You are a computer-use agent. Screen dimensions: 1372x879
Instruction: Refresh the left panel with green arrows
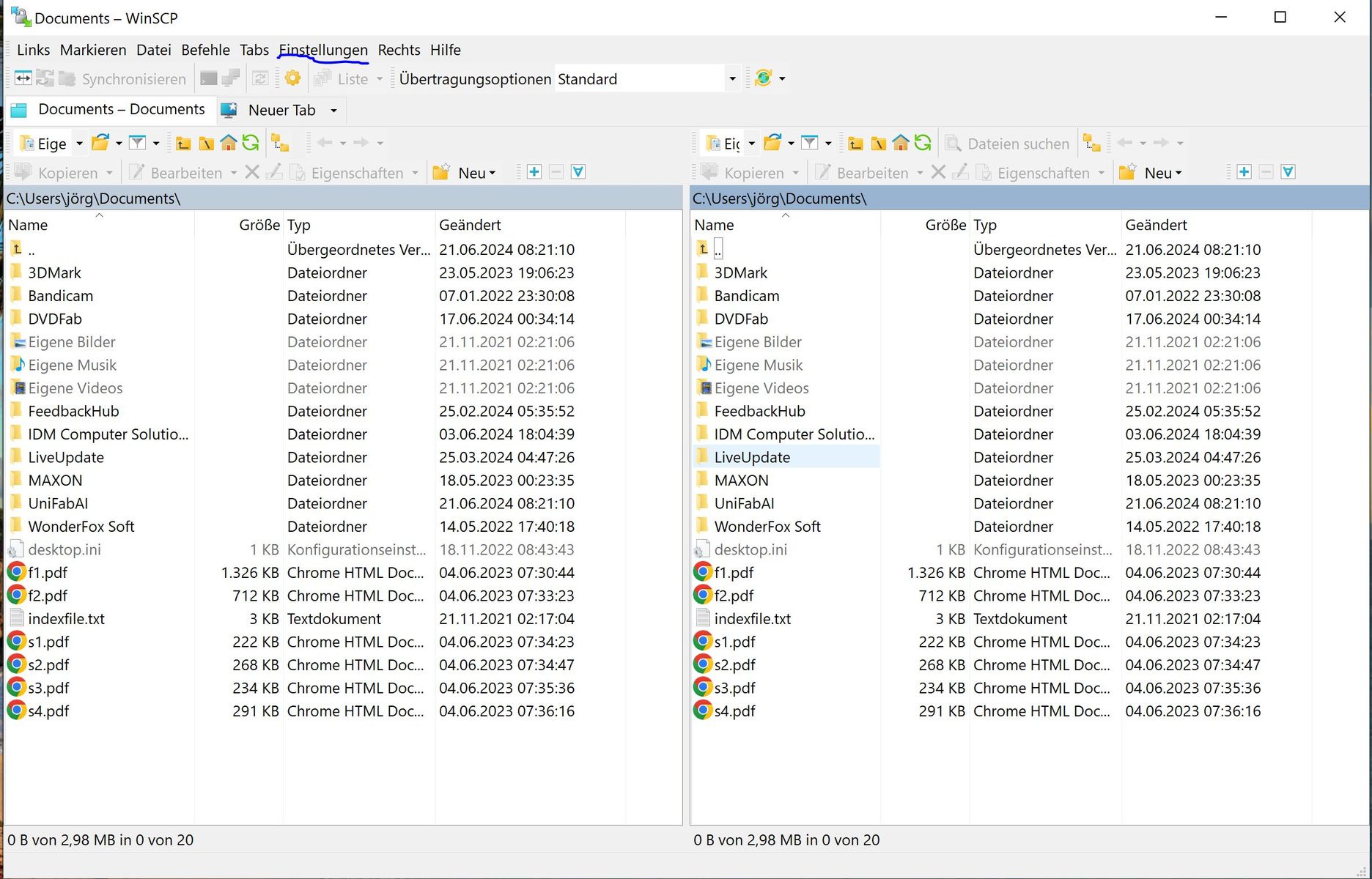251,143
